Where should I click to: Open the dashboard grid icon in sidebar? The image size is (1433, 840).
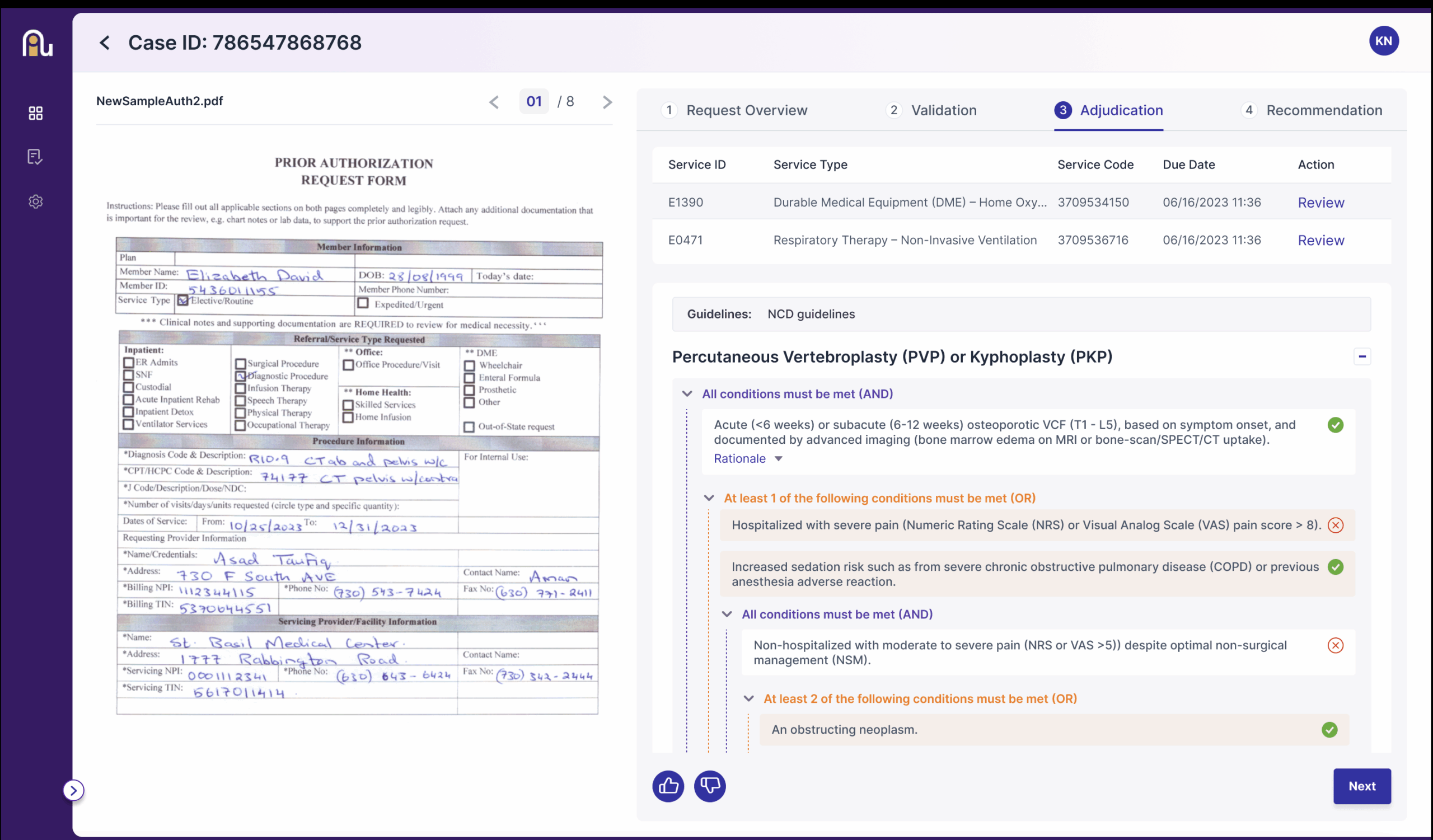(35, 113)
